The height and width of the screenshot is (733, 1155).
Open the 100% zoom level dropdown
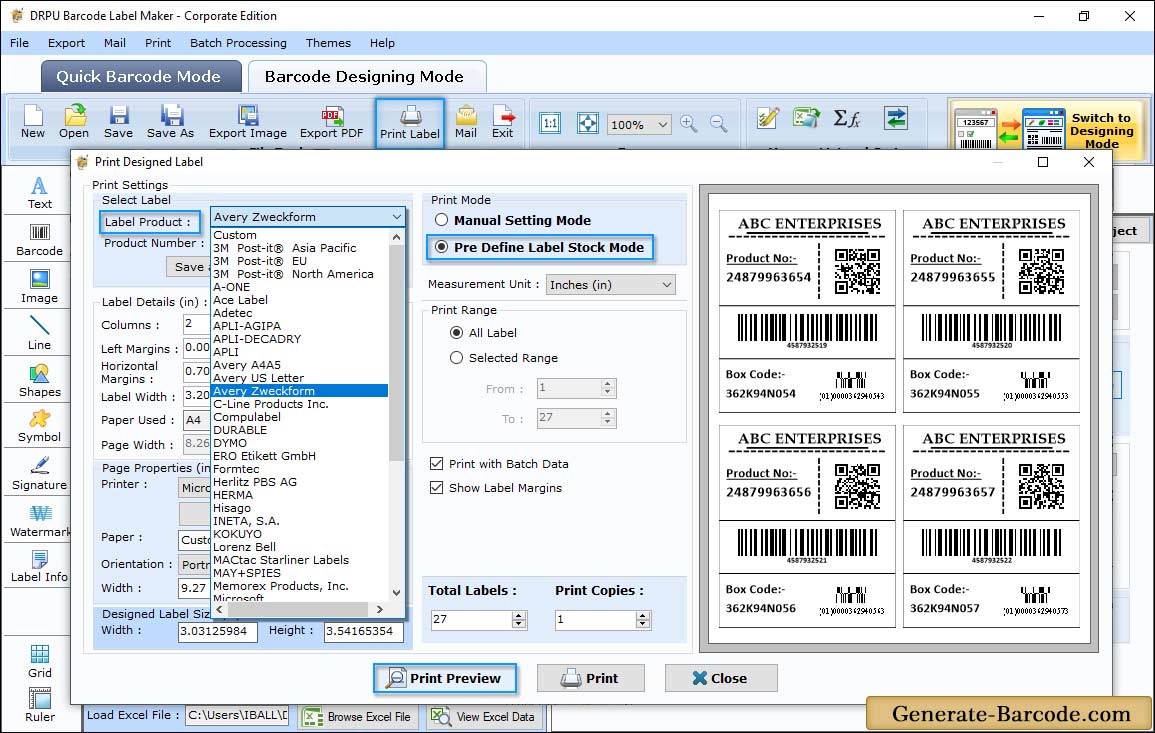tap(639, 124)
